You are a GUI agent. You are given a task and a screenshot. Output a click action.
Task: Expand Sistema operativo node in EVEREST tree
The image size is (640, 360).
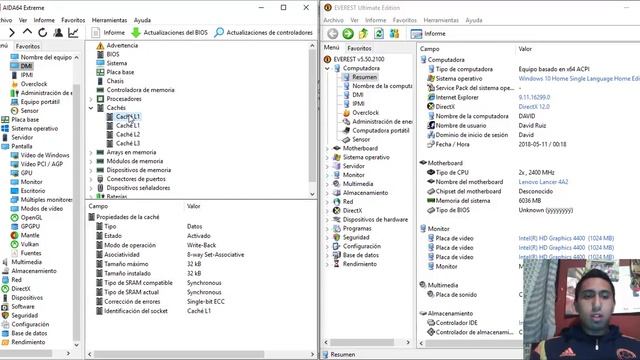[327, 158]
